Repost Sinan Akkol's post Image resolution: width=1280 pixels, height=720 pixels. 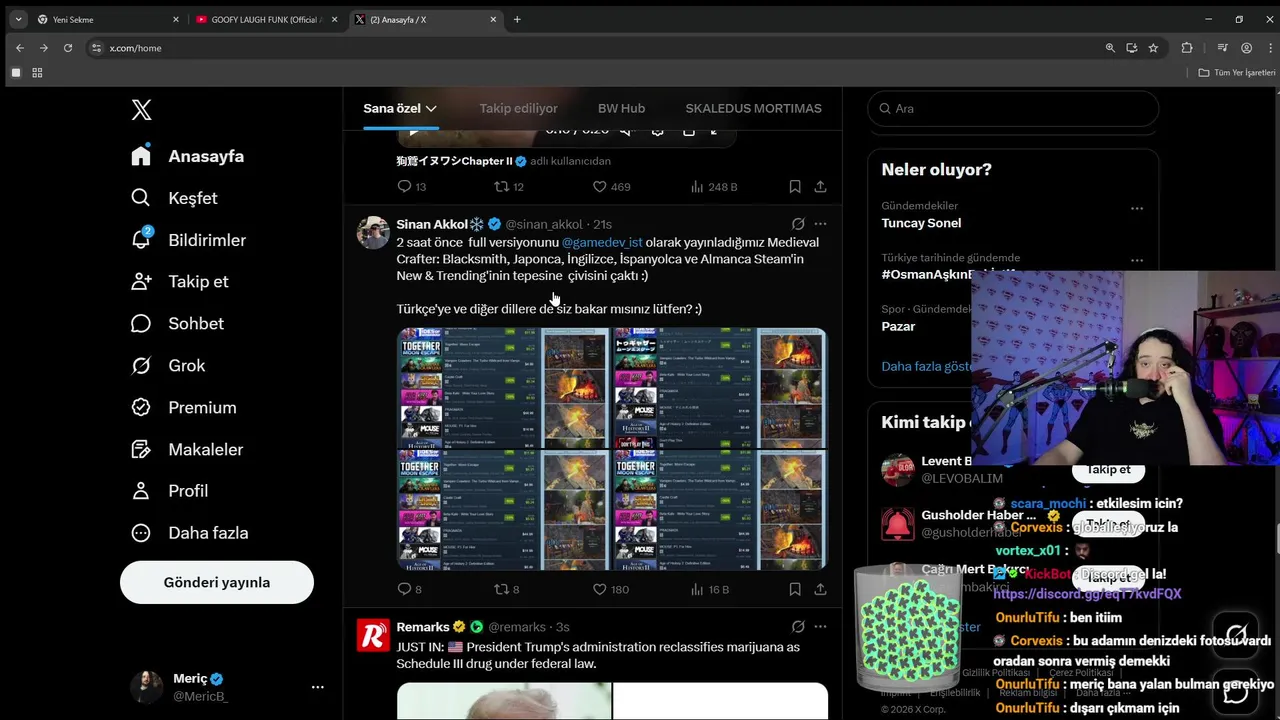[507, 590]
